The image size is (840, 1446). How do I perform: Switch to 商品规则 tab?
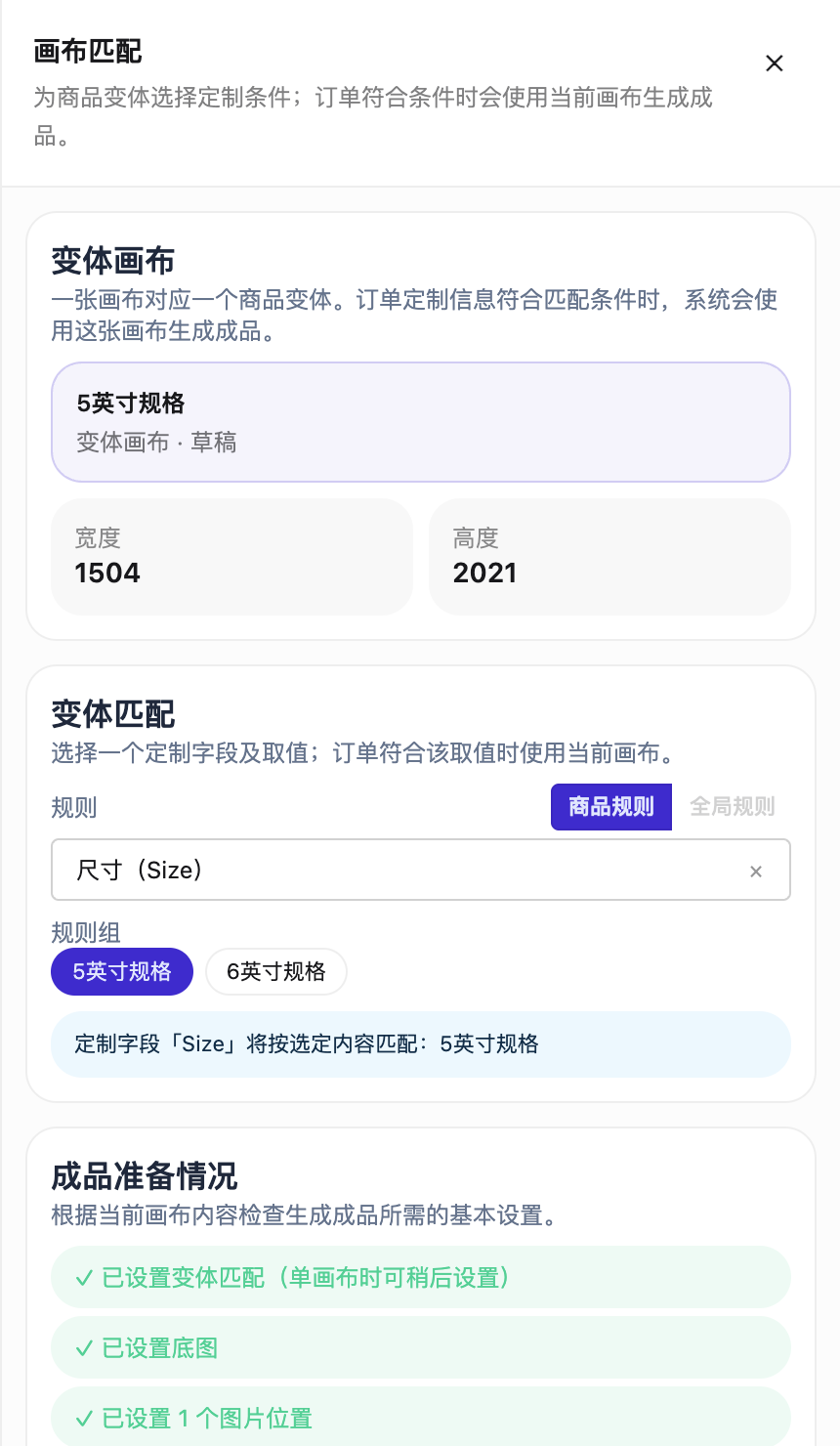611,807
